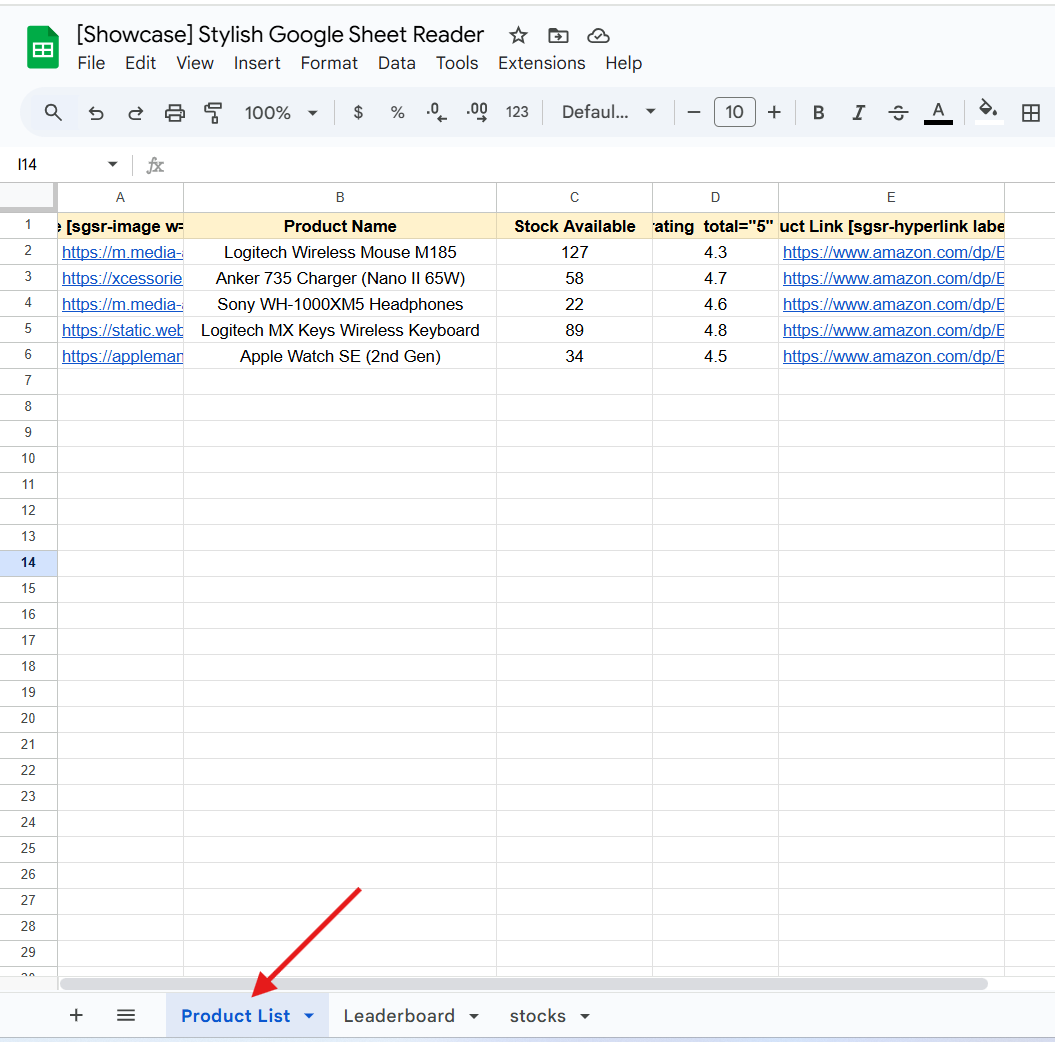This screenshot has width=1055, height=1042.
Task: Click the formula bar
Action: (x=606, y=165)
